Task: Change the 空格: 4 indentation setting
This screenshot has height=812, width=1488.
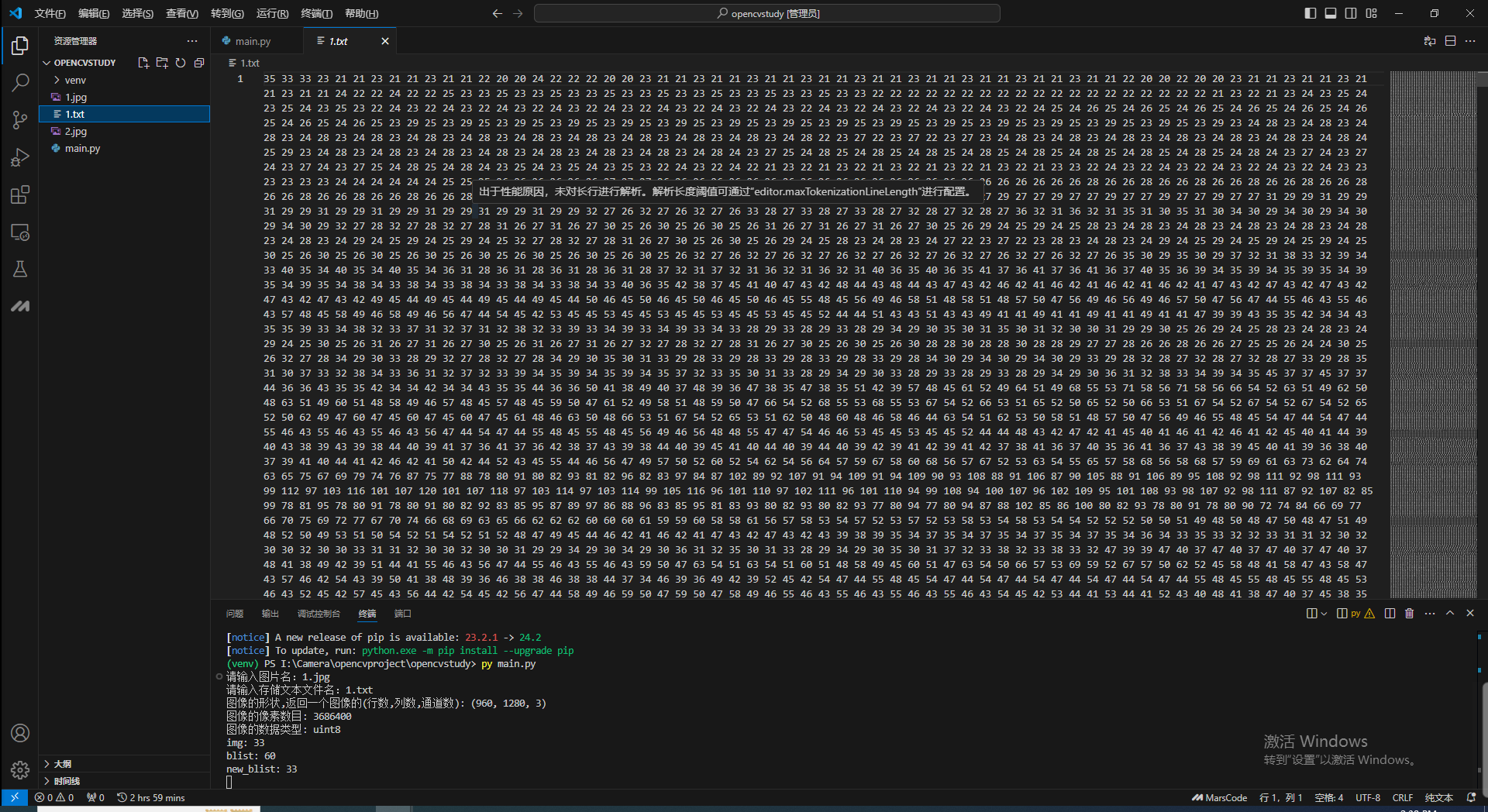Action: click(x=1329, y=797)
